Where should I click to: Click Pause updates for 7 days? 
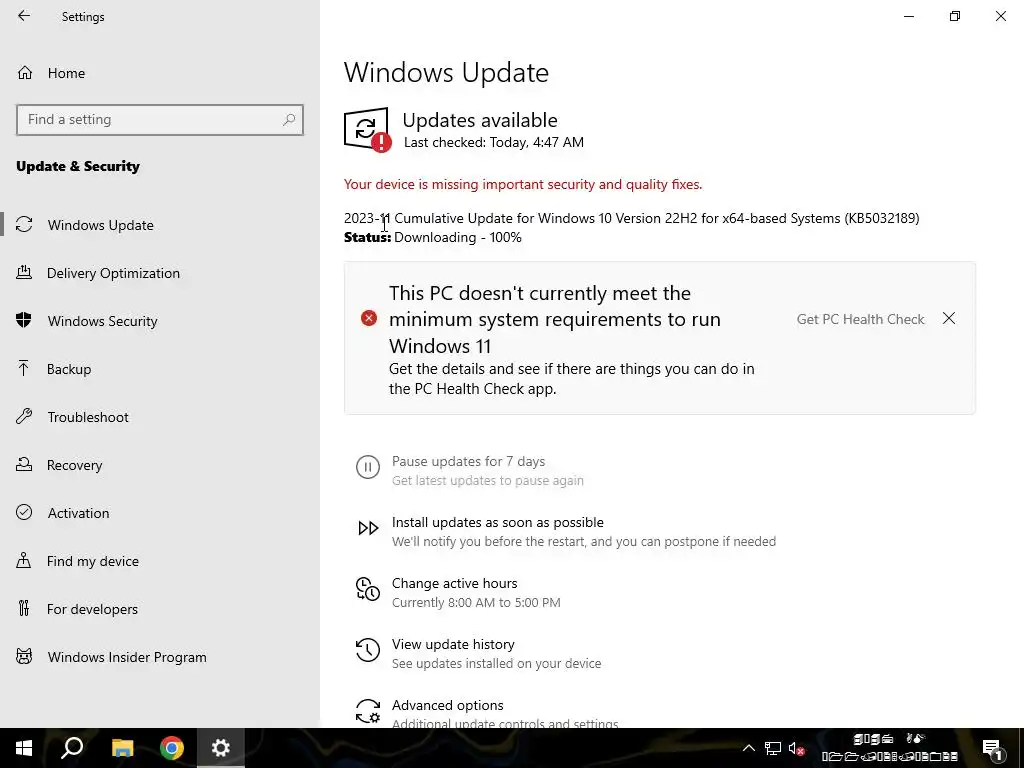[x=468, y=461]
